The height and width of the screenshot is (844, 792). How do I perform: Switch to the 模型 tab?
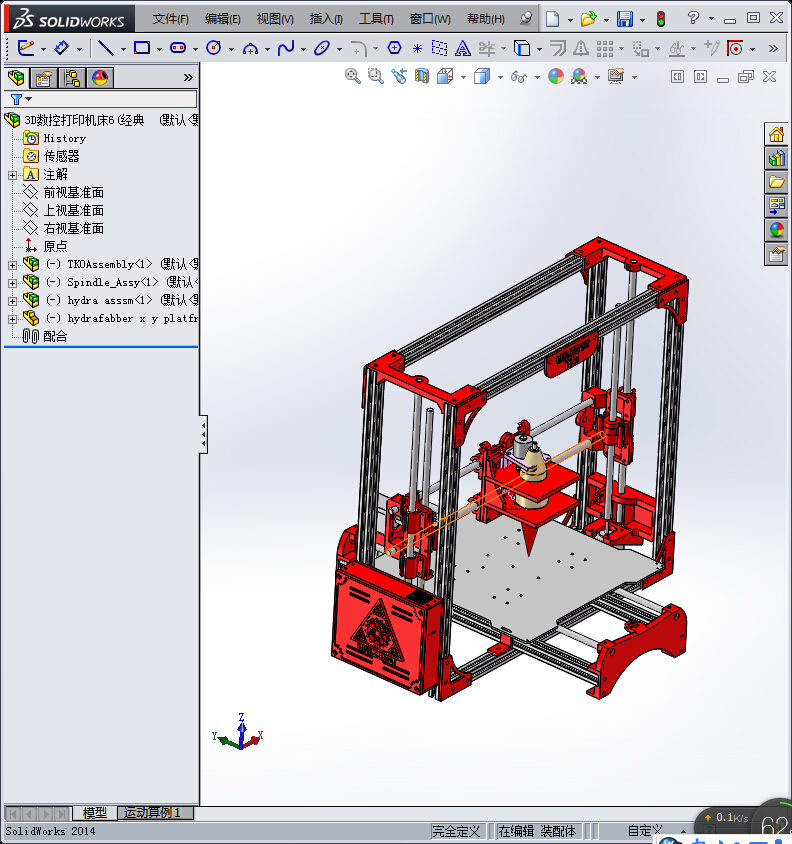95,813
